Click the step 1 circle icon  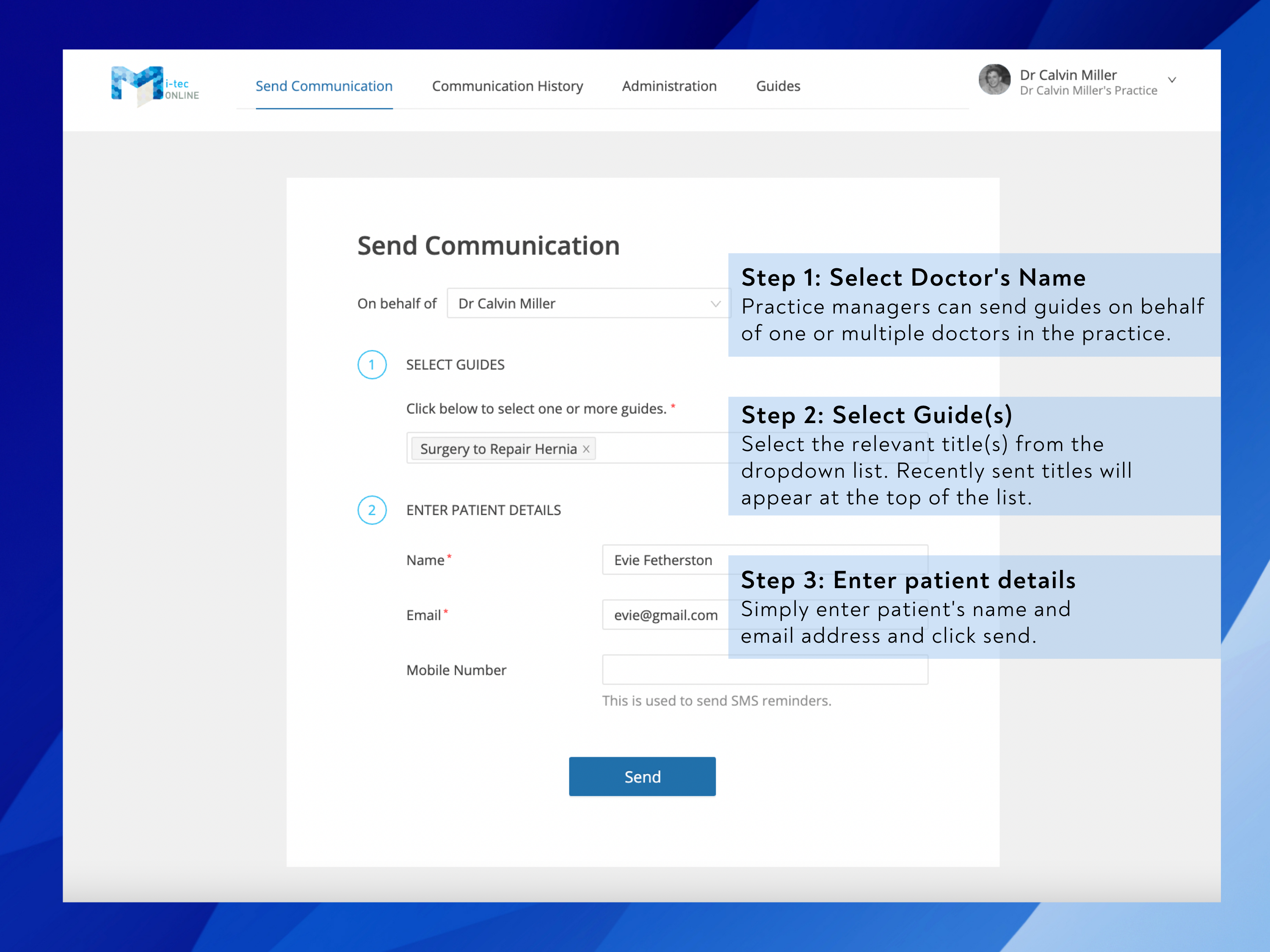pos(372,364)
